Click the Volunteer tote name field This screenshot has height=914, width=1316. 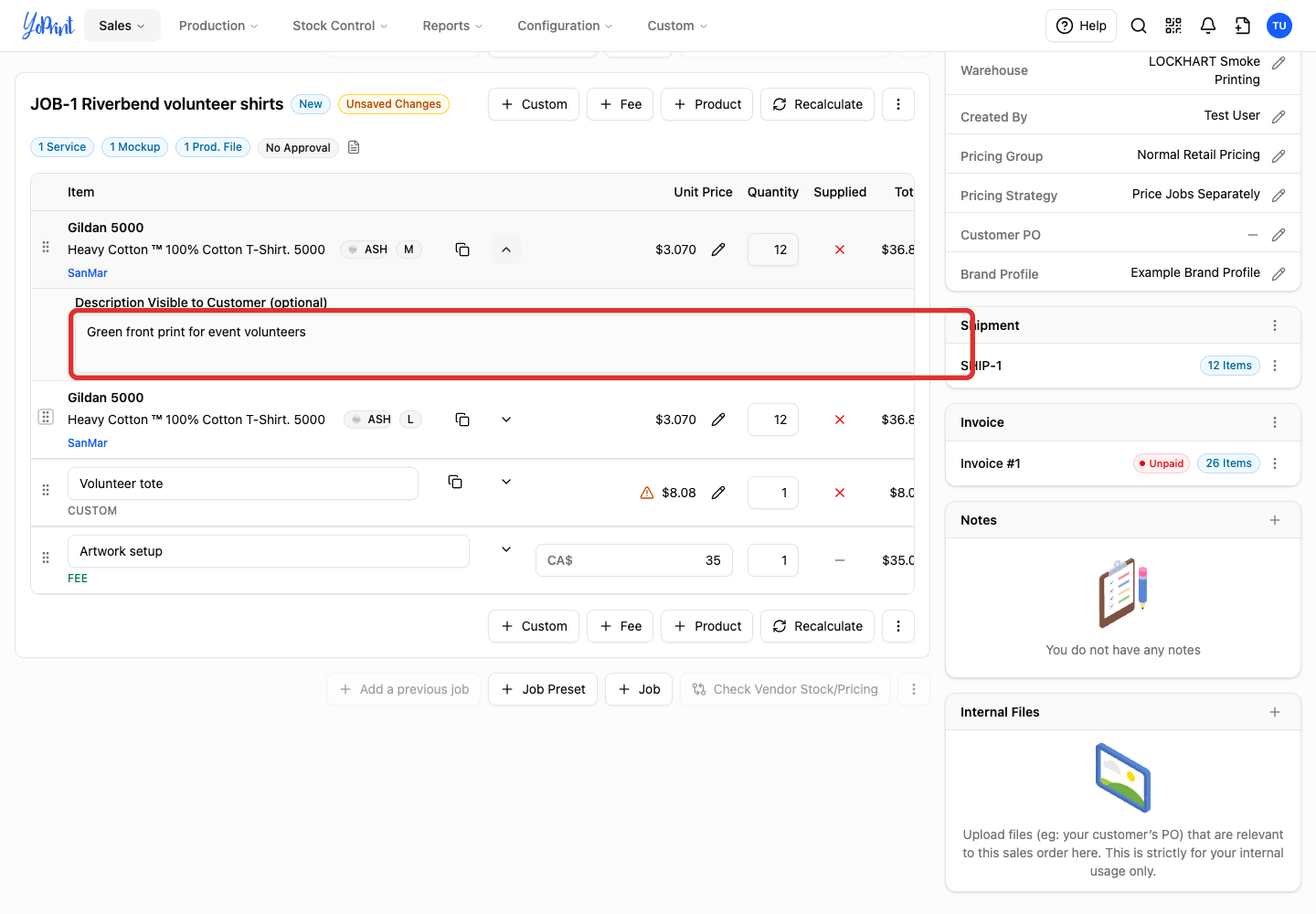[243, 484]
